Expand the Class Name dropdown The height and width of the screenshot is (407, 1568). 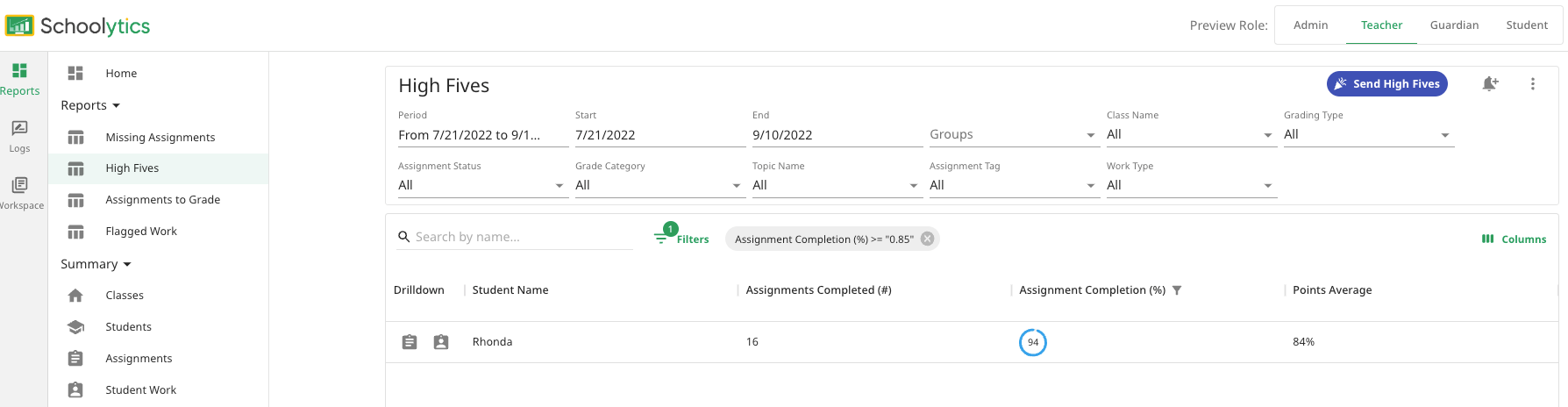tap(1188, 135)
